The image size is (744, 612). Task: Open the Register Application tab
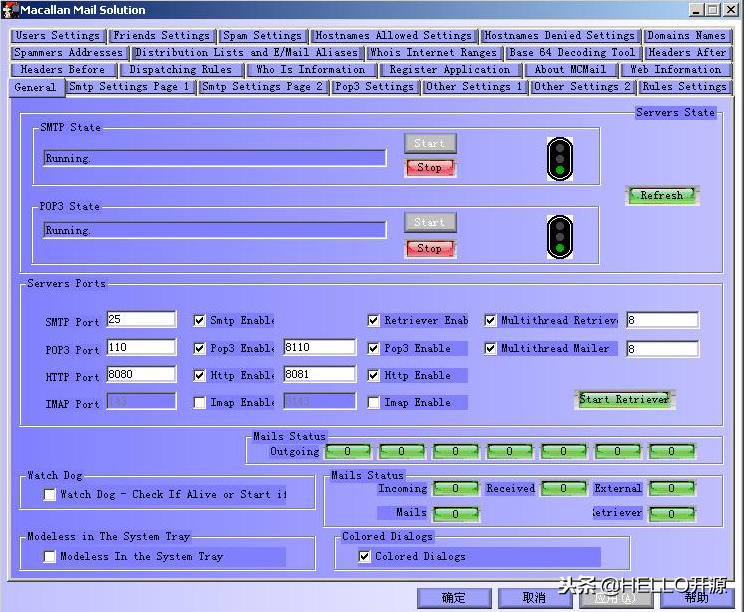click(x=450, y=70)
